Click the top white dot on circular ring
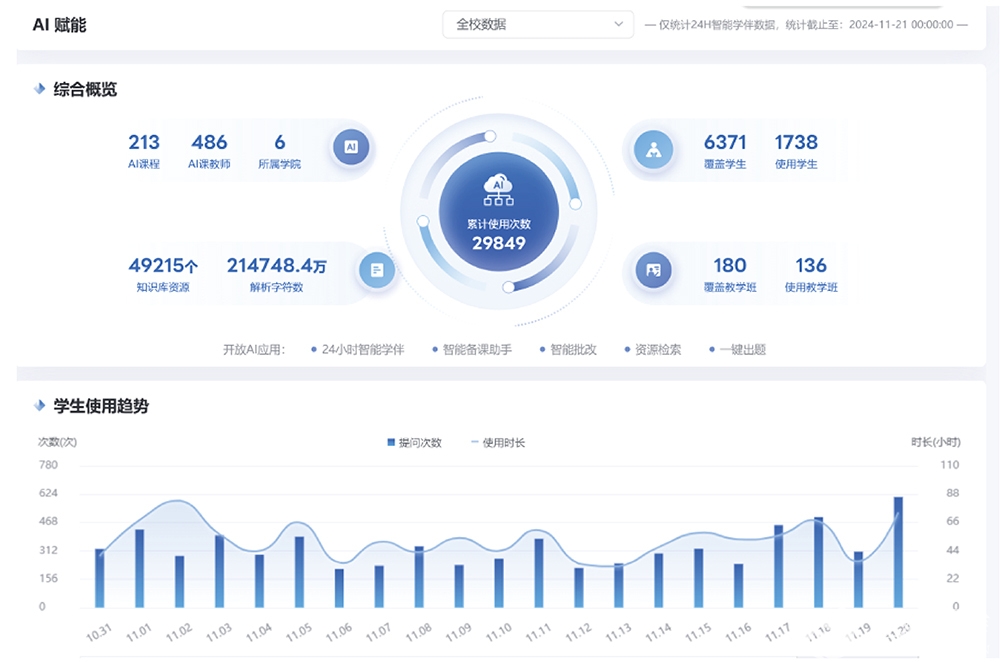Image resolution: width=1000 pixels, height=662 pixels. point(490,136)
